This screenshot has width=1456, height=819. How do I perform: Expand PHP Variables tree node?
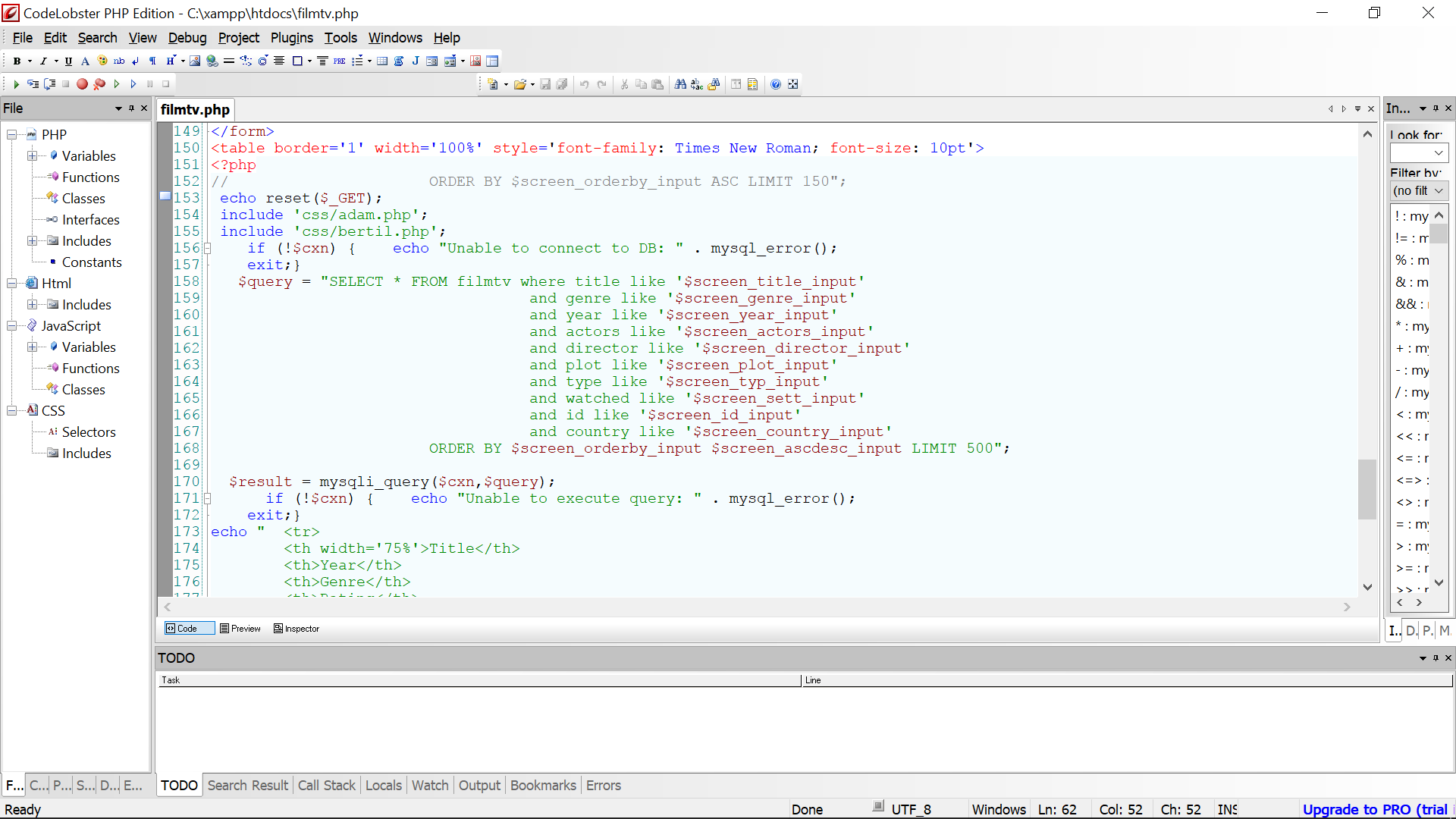33,155
